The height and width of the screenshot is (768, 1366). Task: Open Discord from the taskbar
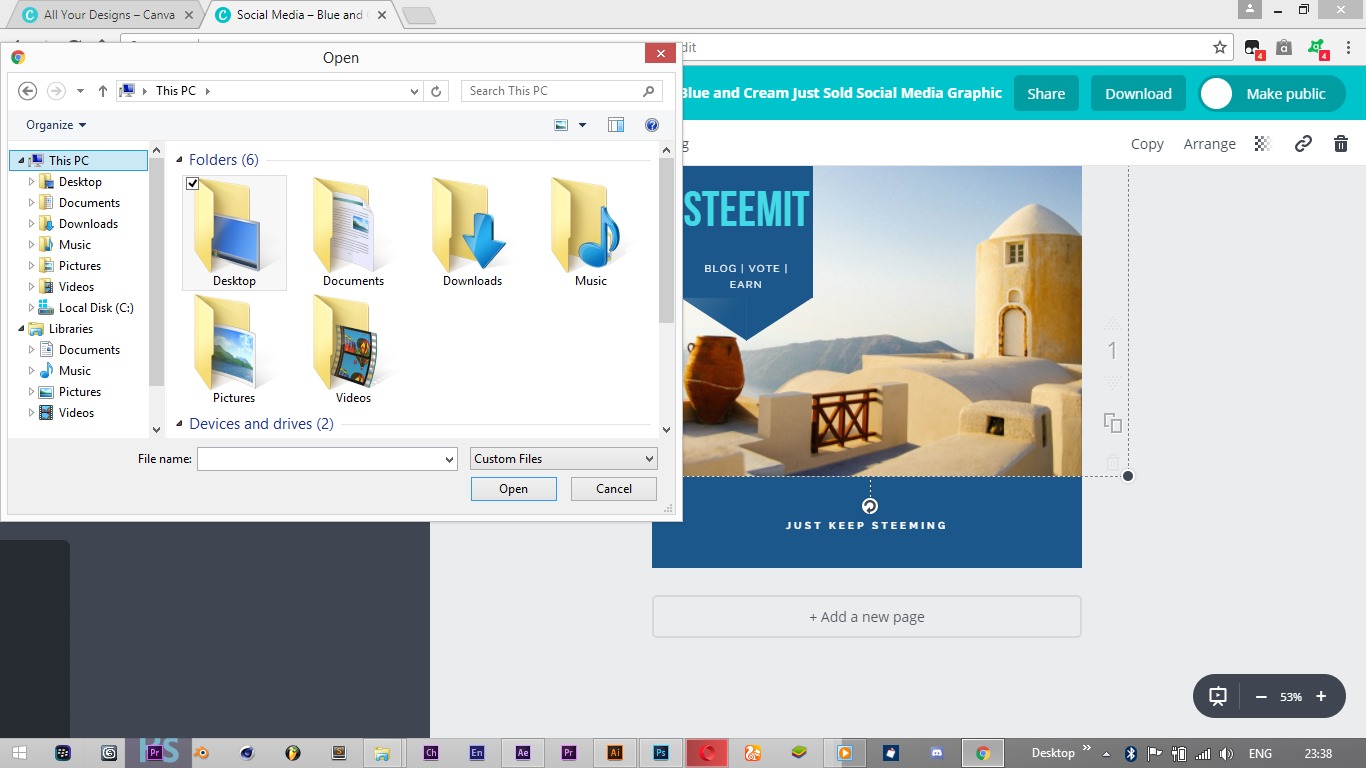[937, 753]
